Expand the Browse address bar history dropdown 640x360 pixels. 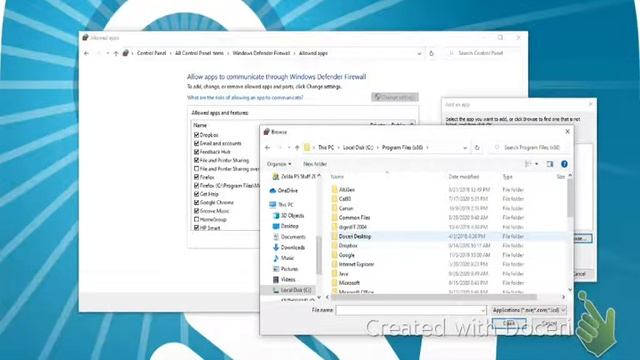(465, 148)
